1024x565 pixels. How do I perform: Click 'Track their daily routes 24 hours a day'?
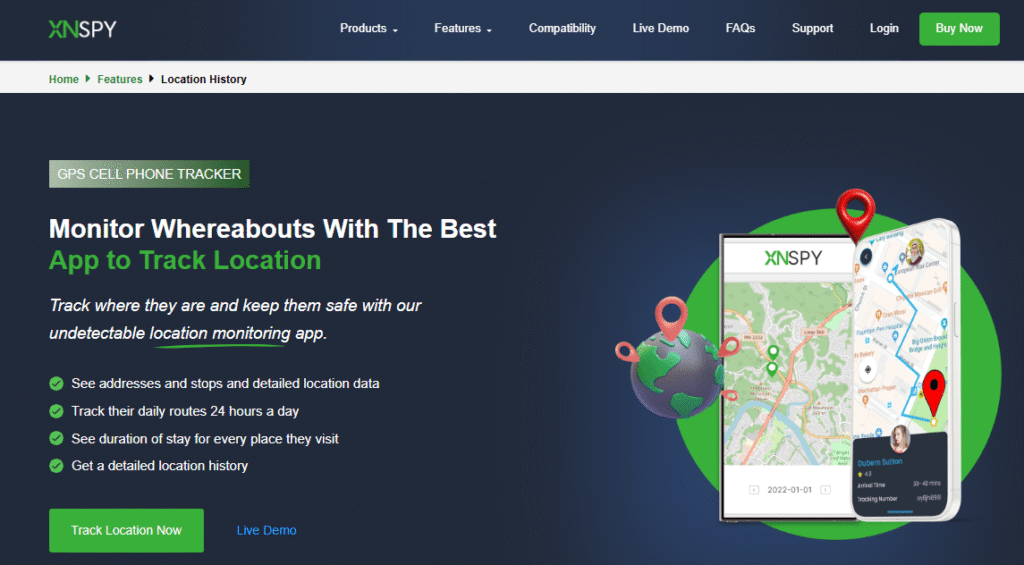pos(185,412)
